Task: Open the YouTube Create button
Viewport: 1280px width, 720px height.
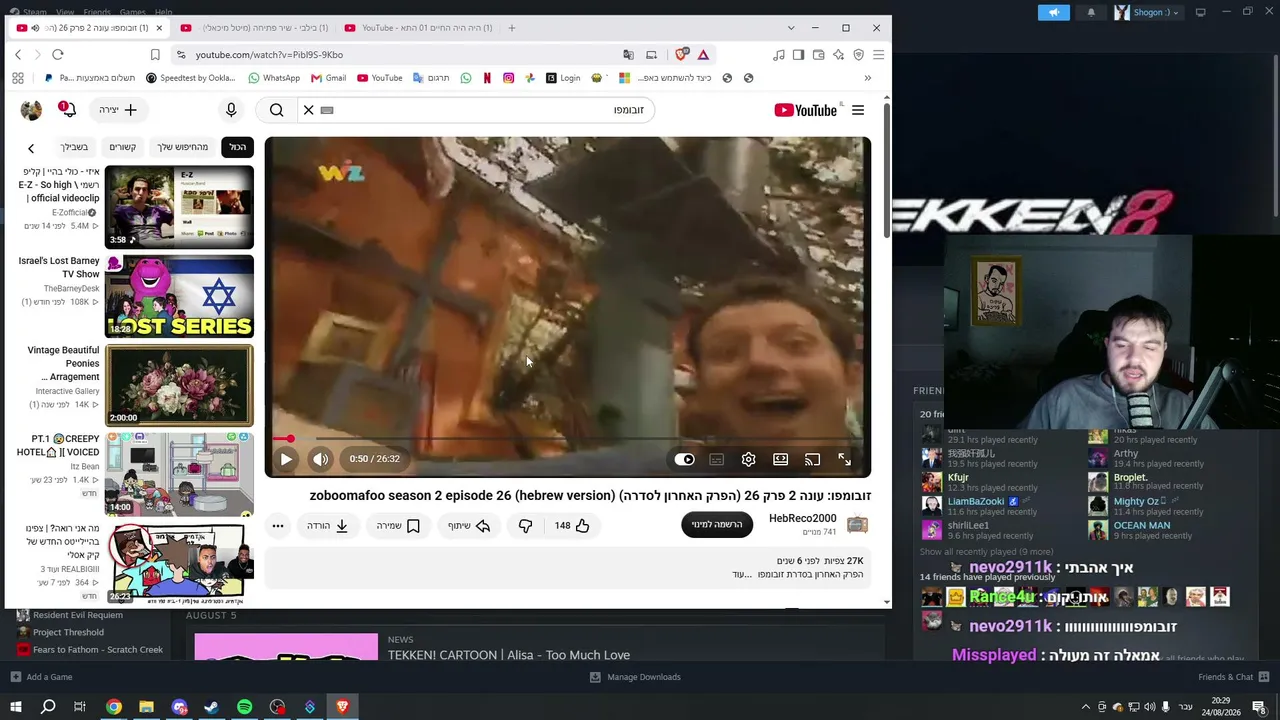Action: tap(119, 110)
